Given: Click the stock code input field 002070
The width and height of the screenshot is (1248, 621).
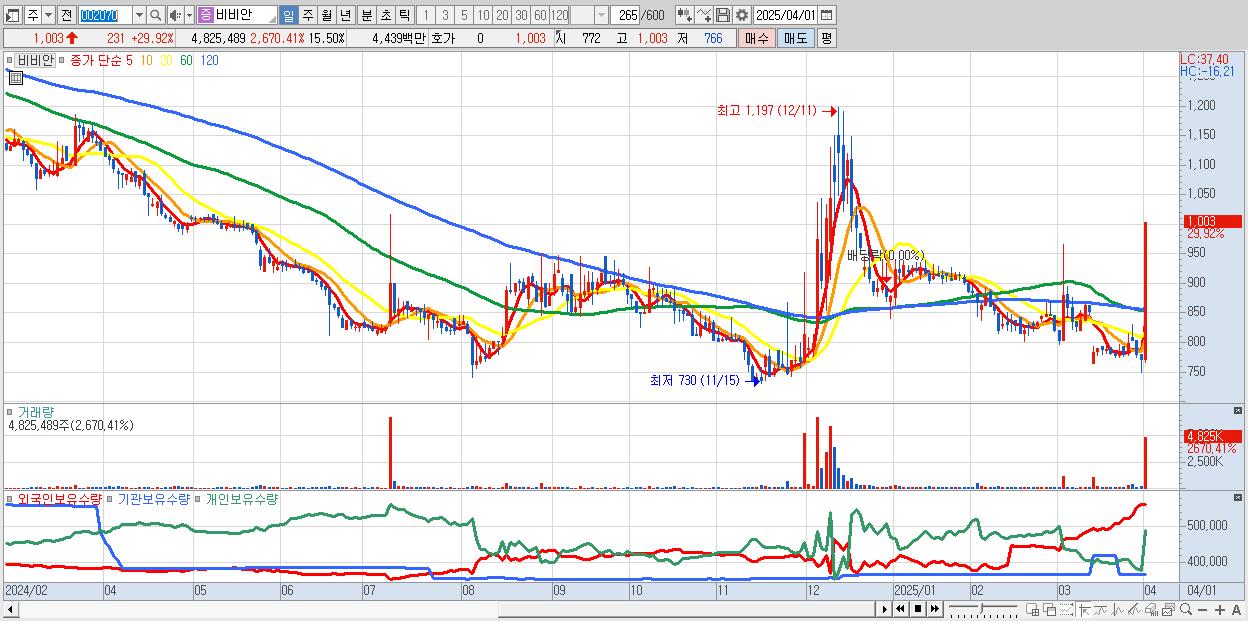Looking at the screenshot, I should point(105,15).
